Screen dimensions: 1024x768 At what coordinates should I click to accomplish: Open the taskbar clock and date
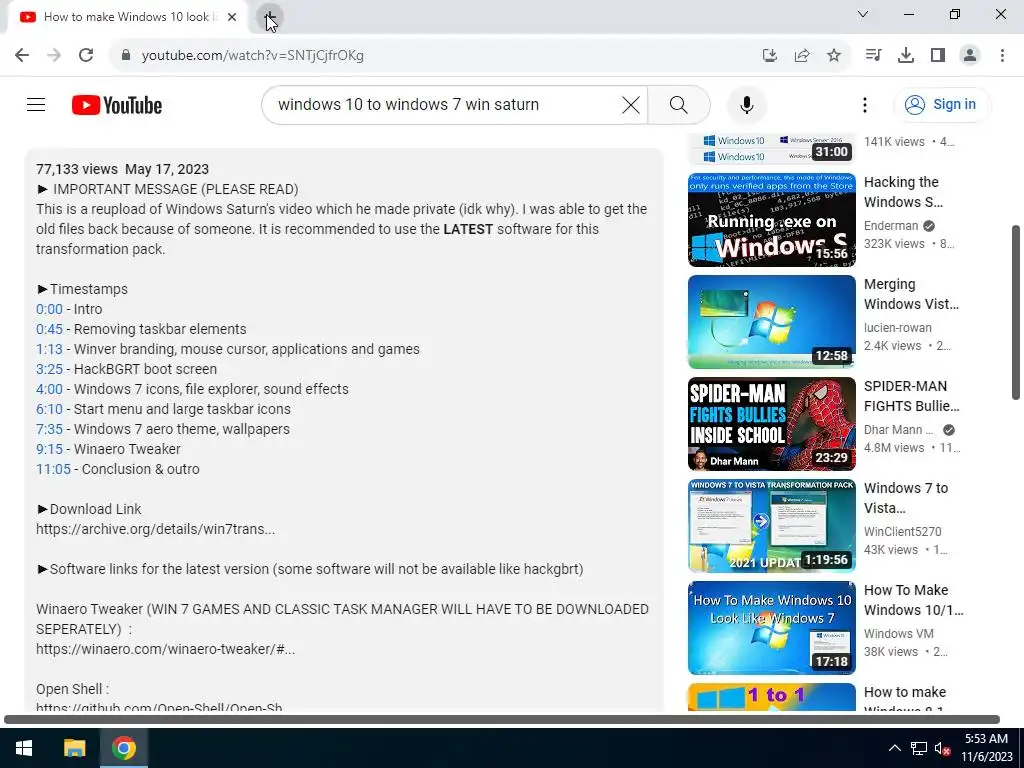coord(989,748)
